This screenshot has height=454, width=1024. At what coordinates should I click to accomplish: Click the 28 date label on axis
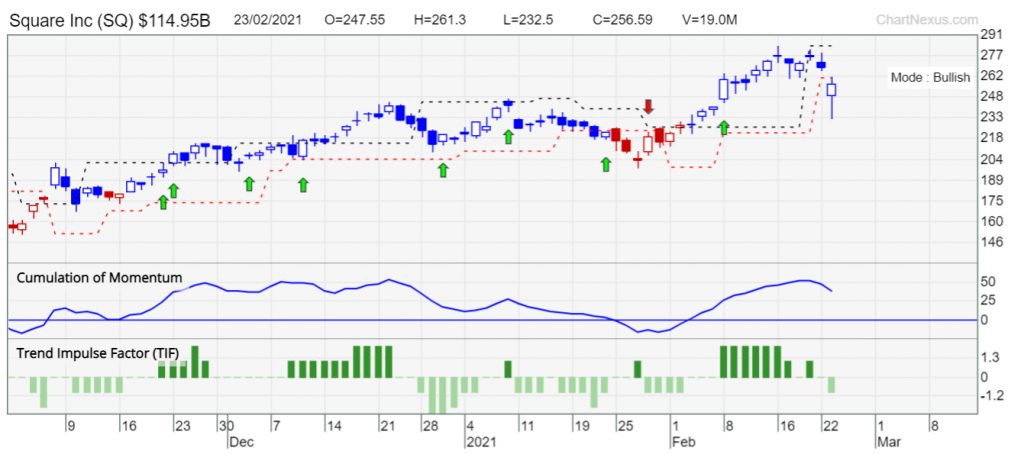tap(430, 426)
